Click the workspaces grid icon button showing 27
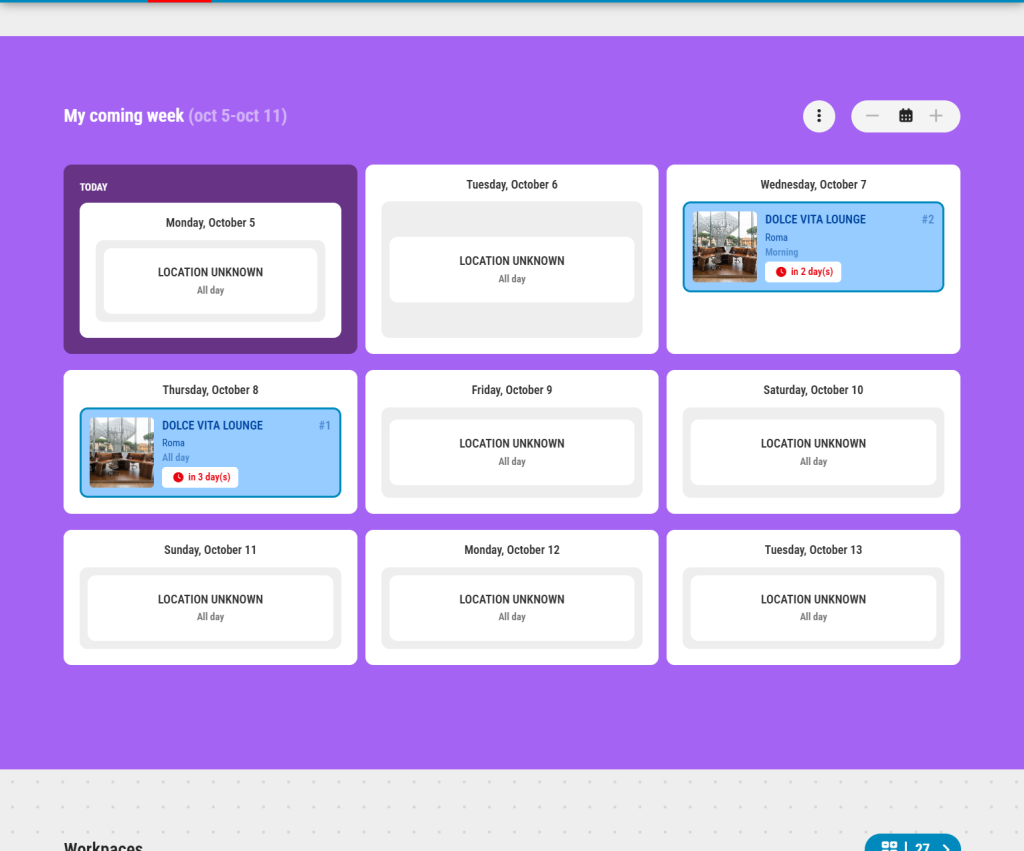The width and height of the screenshot is (1024, 851). [912, 843]
